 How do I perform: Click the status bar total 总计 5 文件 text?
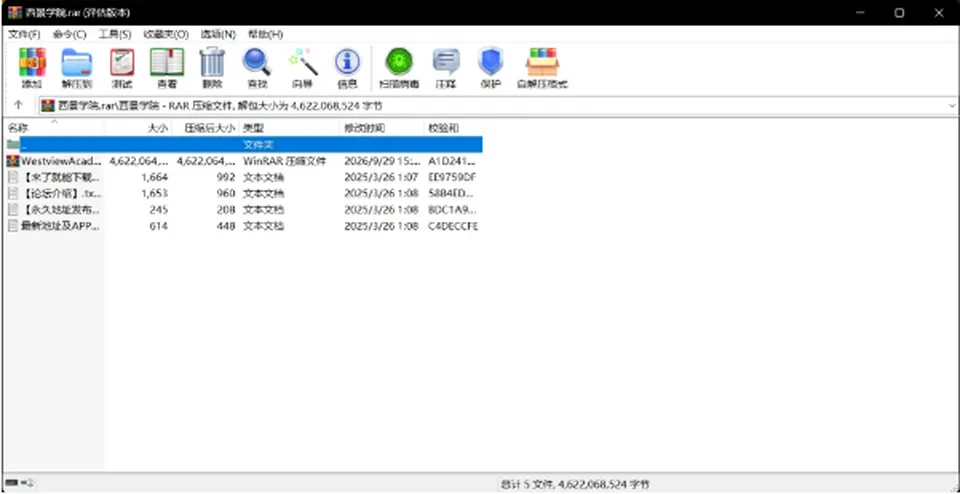(576, 484)
